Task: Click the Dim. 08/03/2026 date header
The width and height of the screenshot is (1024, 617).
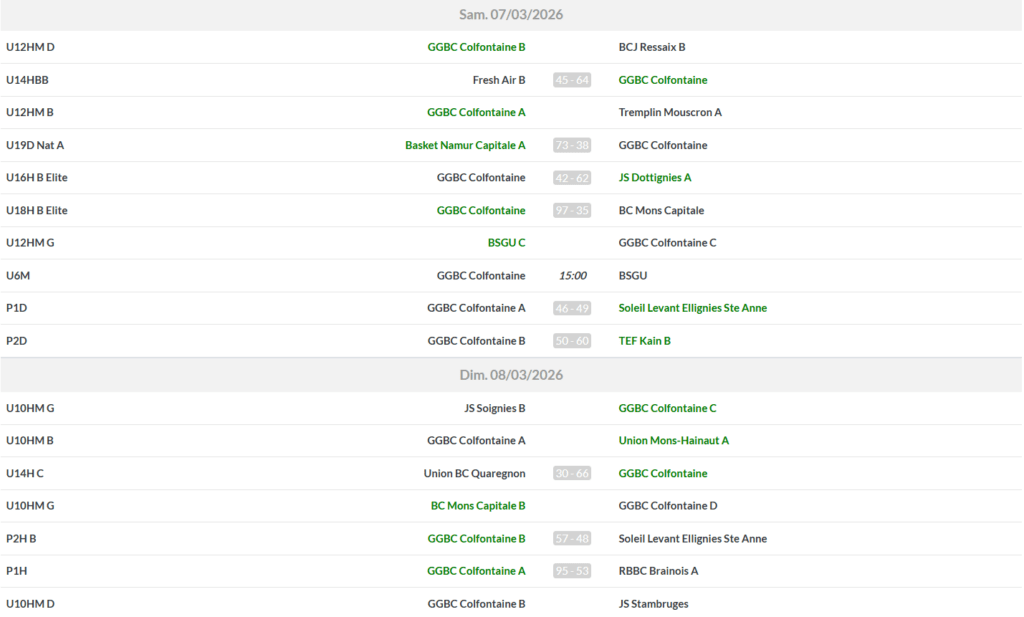Action: click(511, 375)
